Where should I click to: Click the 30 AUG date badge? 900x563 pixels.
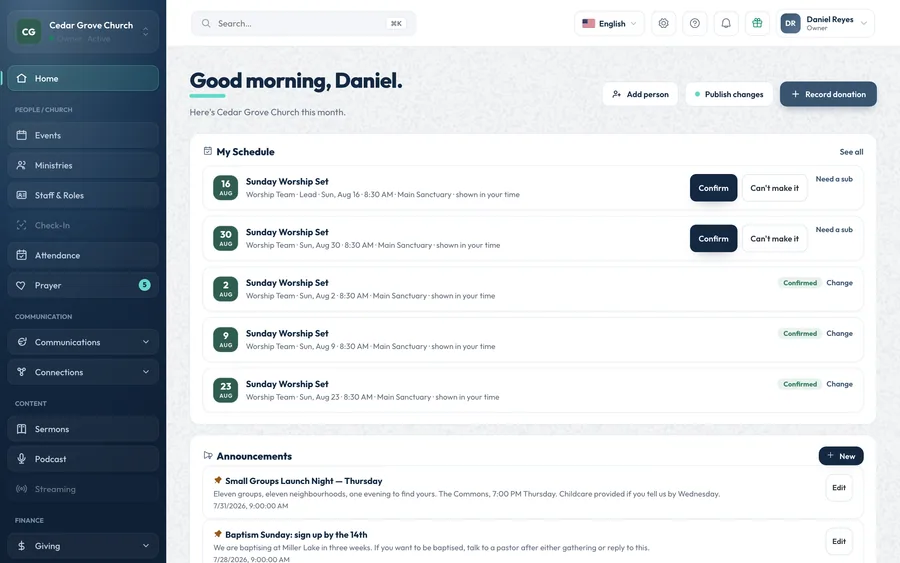(226, 238)
